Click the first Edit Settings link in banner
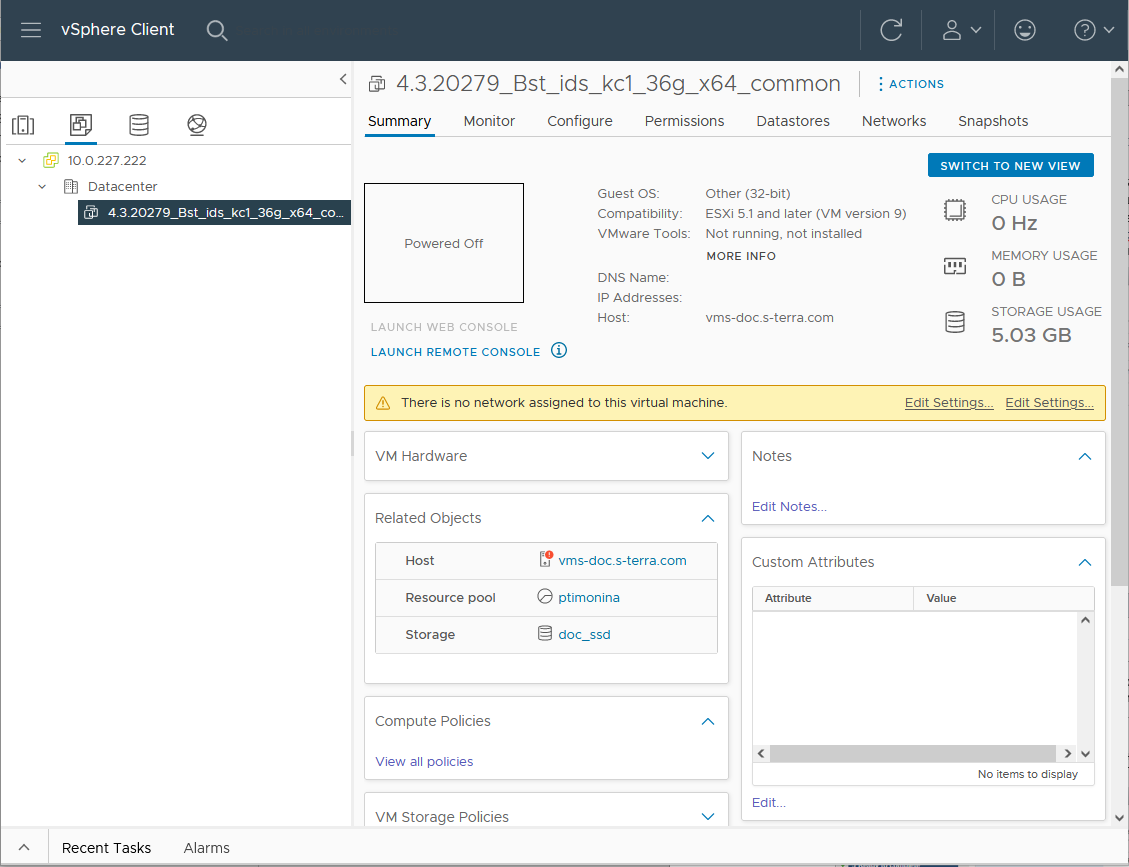 point(949,403)
